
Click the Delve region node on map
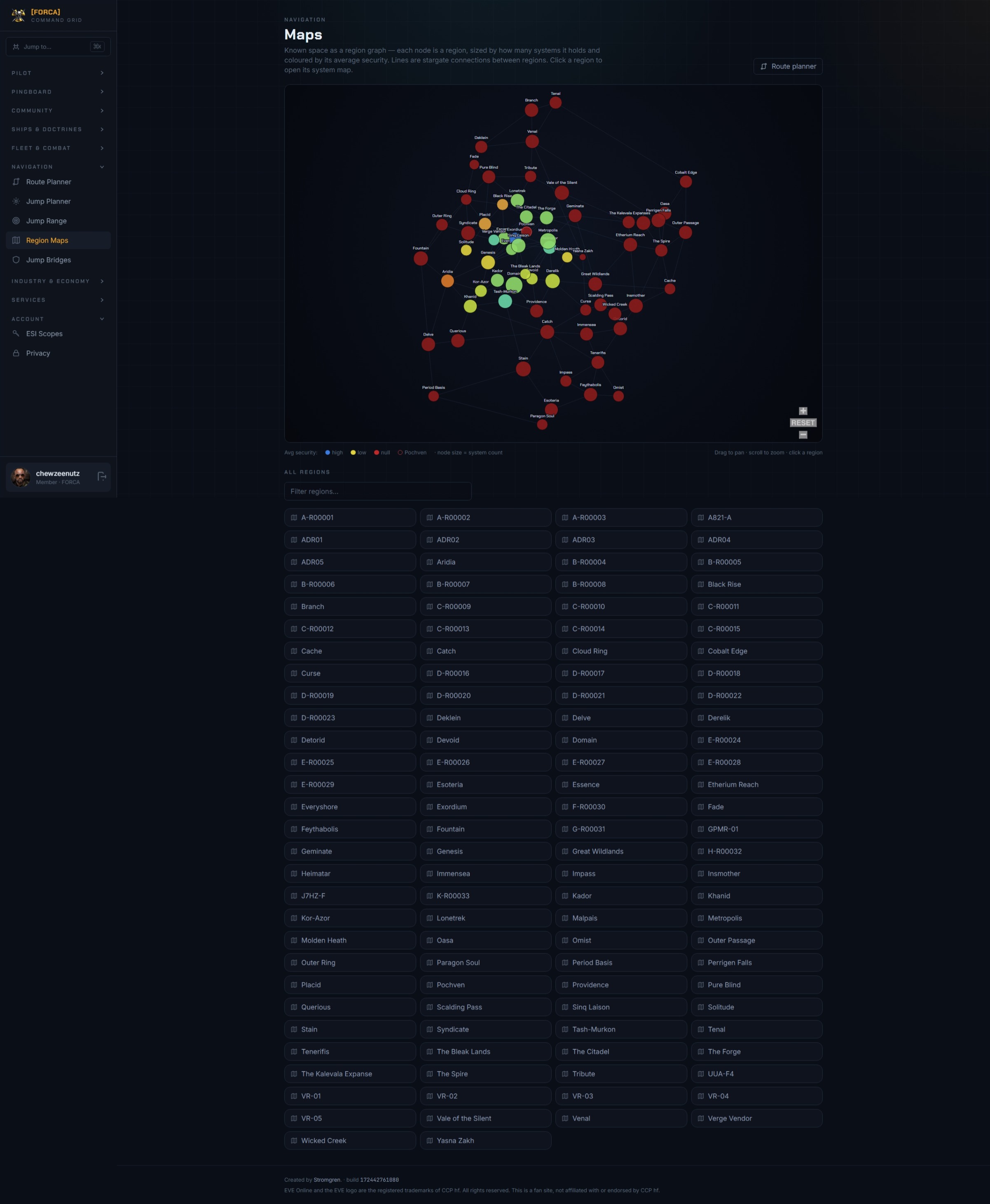(428, 345)
